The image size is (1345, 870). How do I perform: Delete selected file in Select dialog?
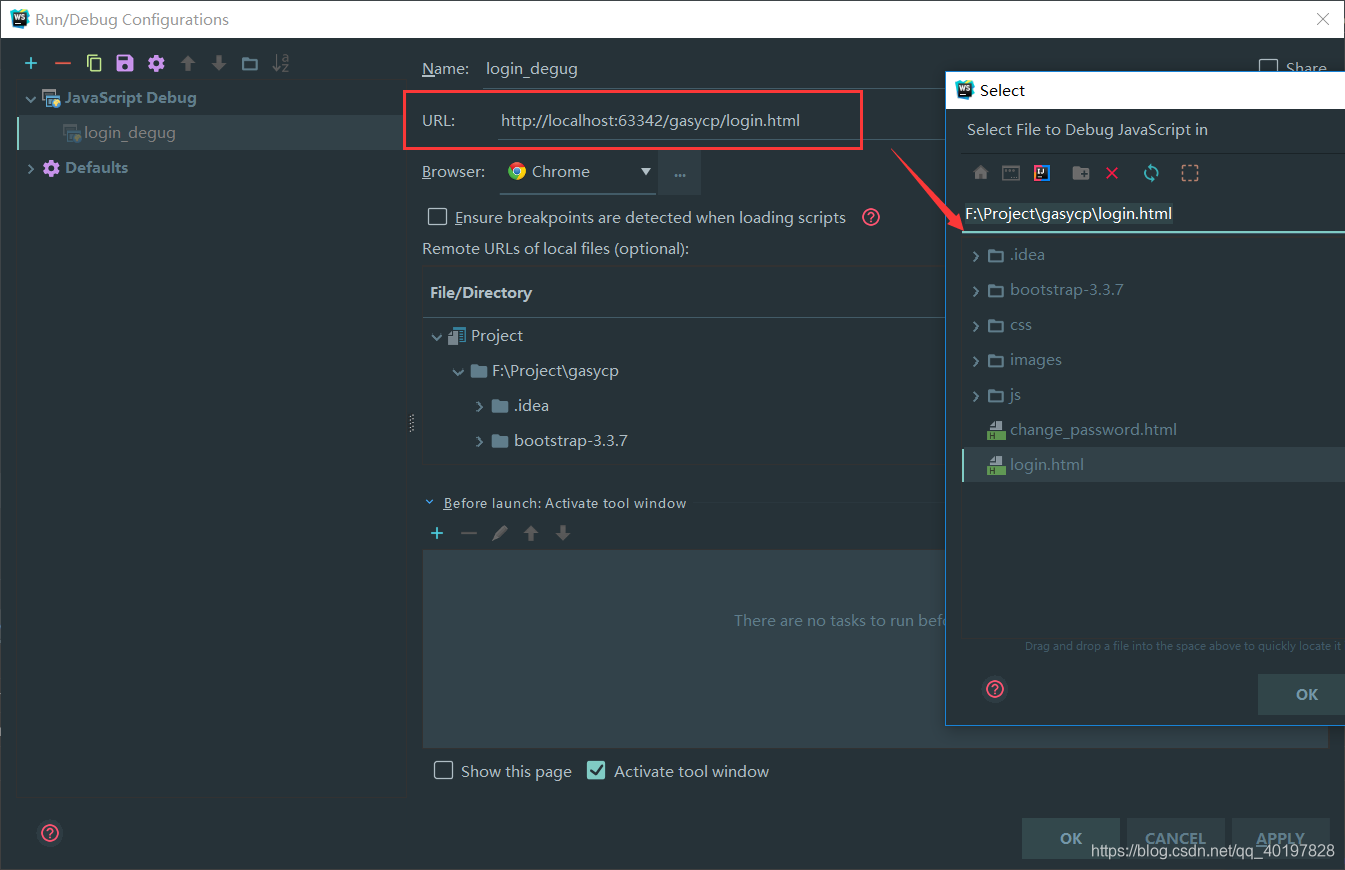1112,172
